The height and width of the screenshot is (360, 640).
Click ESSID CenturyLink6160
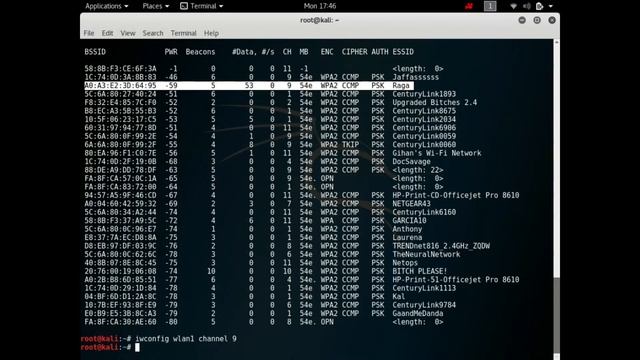click(424, 212)
